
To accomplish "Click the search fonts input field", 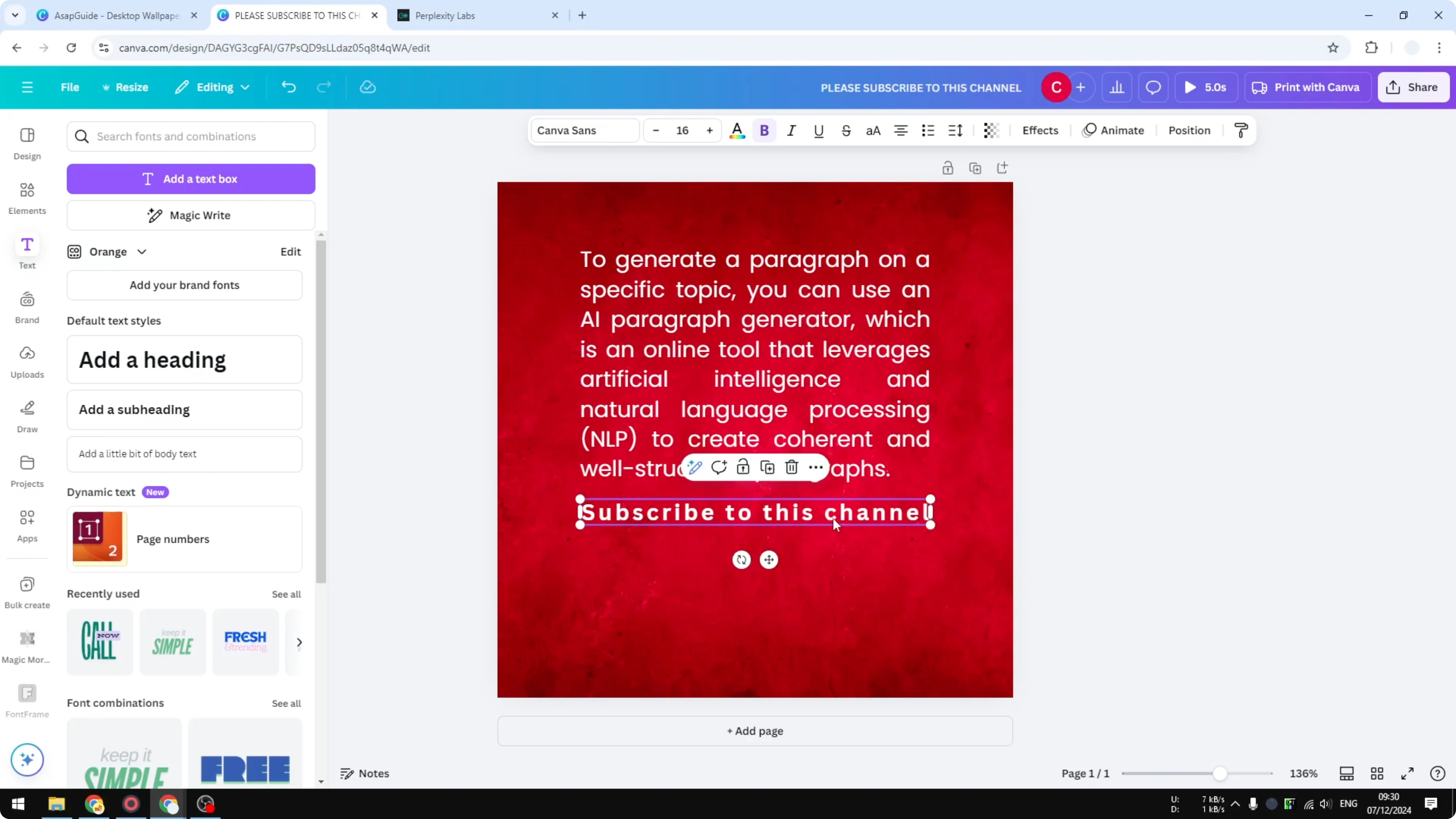I will coord(190,136).
